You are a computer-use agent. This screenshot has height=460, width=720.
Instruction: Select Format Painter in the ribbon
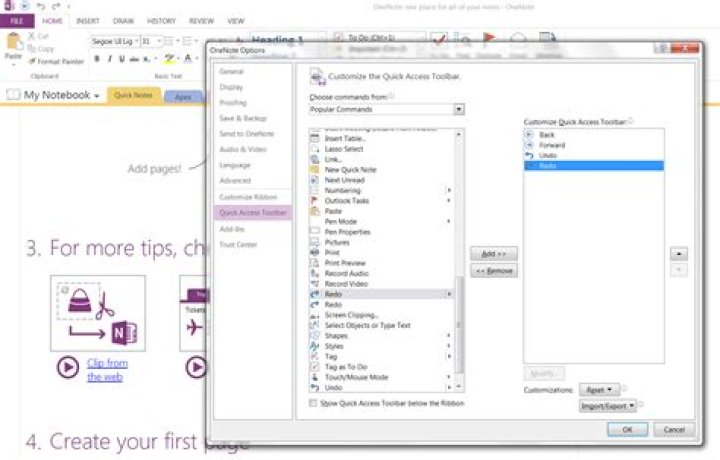[56, 61]
